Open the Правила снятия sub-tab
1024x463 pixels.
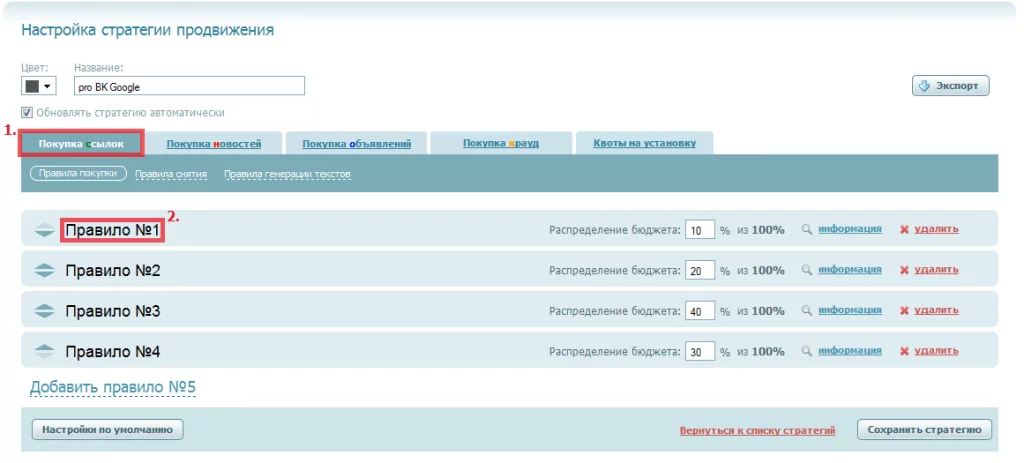(x=171, y=174)
